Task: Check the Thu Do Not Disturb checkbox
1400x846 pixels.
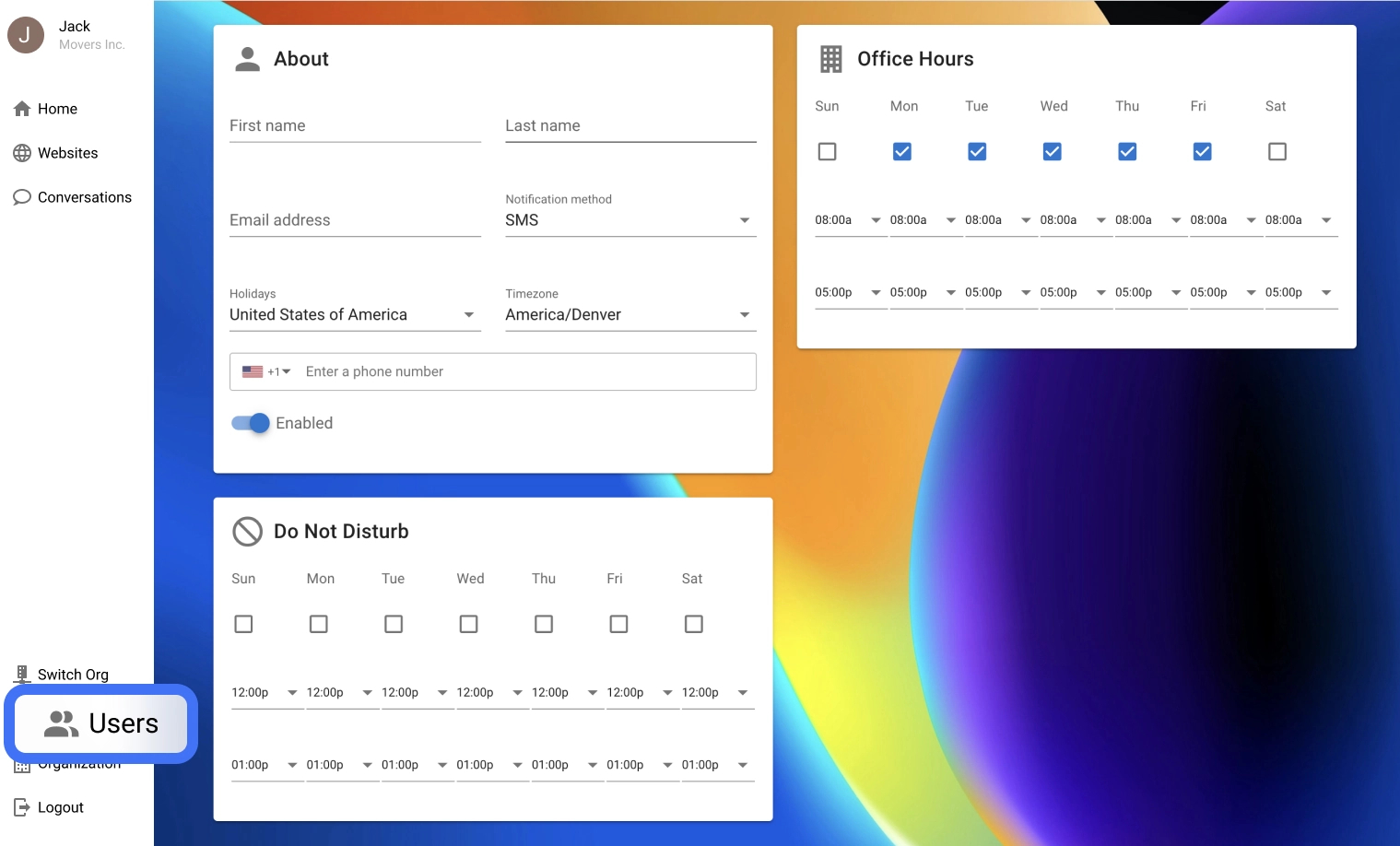Action: click(544, 624)
